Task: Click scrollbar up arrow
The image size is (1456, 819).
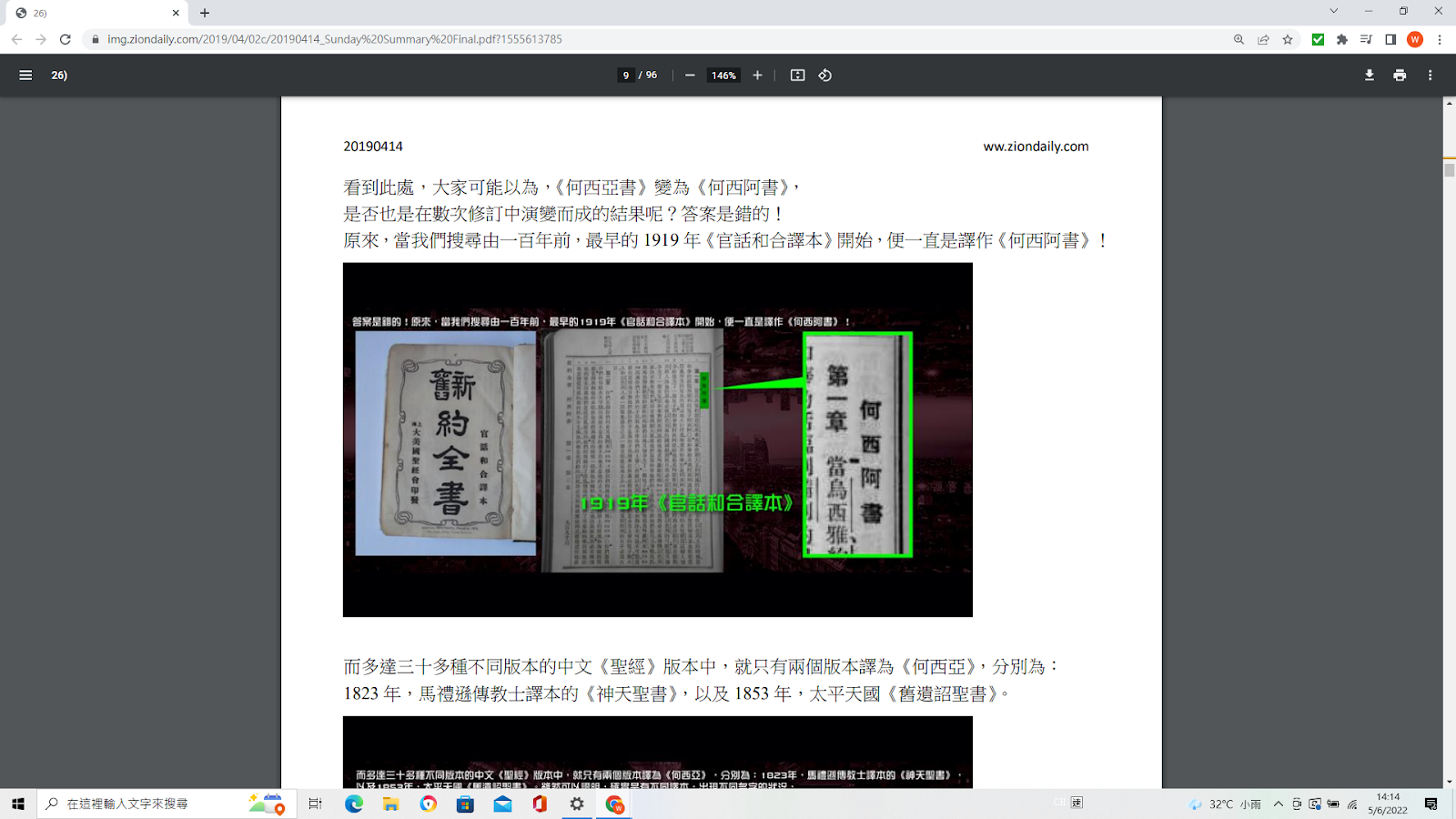Action: click(1449, 103)
